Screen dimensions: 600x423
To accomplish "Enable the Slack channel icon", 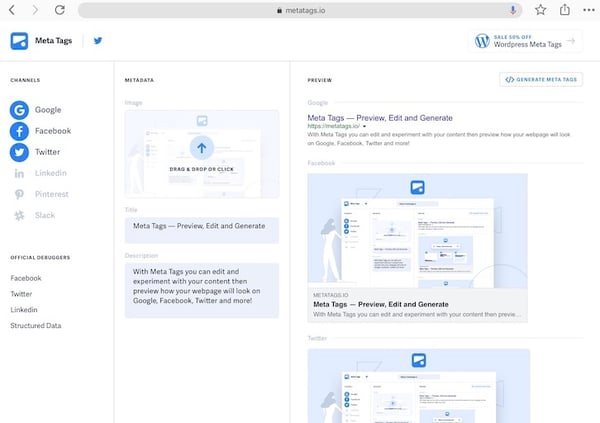I will [x=19, y=216].
